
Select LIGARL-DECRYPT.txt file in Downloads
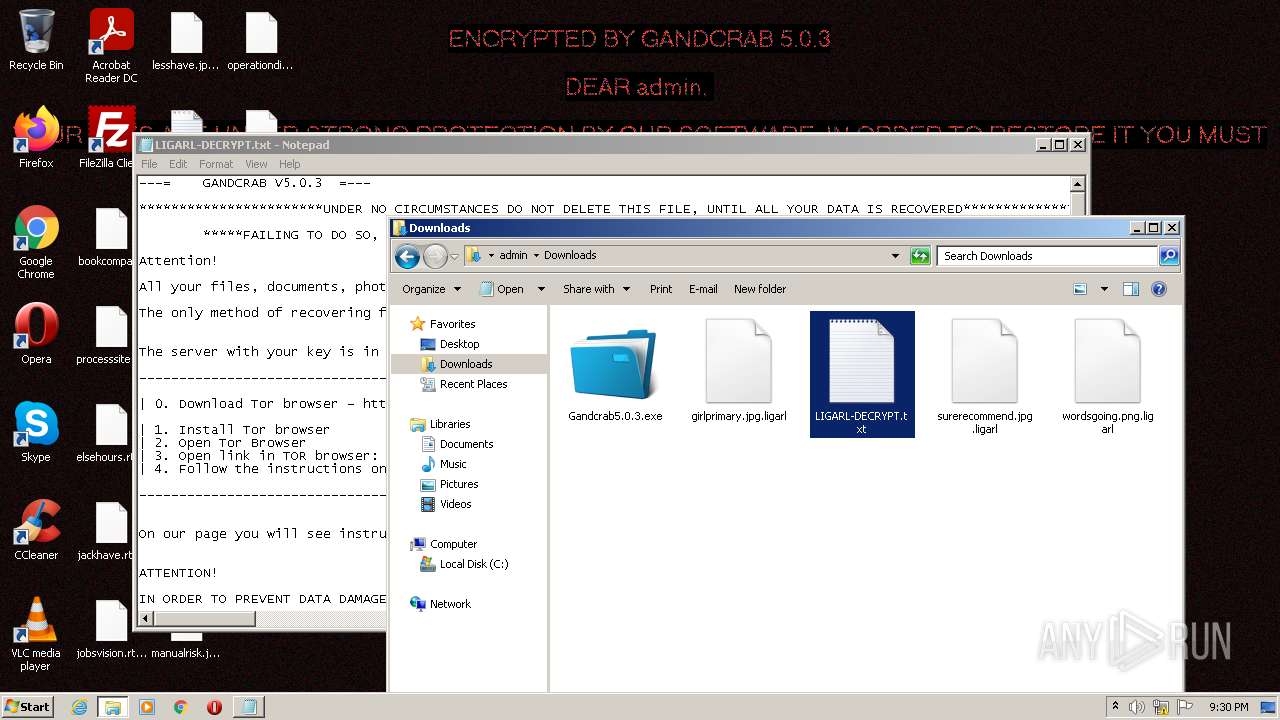[862, 374]
